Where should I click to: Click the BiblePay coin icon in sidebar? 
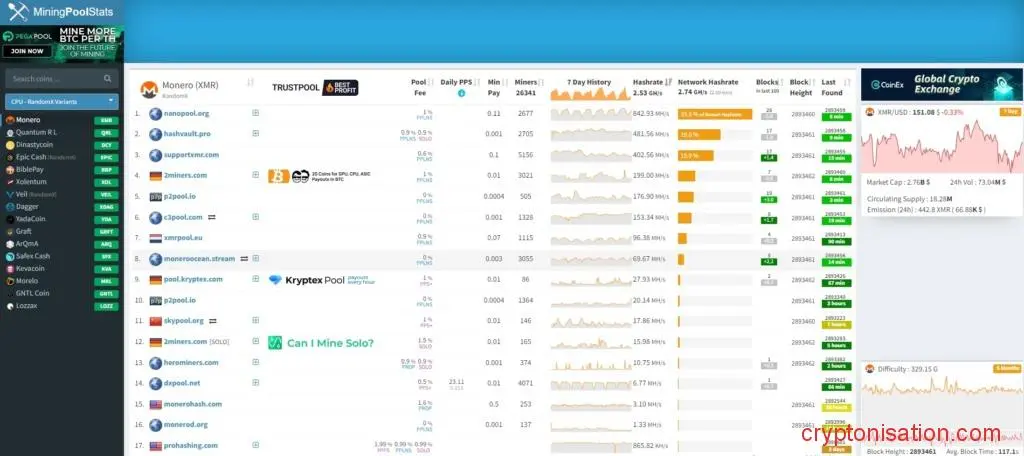[x=10, y=170]
